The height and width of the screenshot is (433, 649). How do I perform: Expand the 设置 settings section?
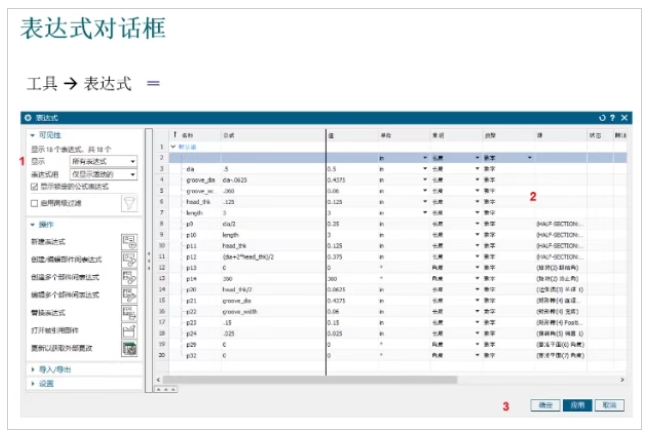click(x=32, y=383)
